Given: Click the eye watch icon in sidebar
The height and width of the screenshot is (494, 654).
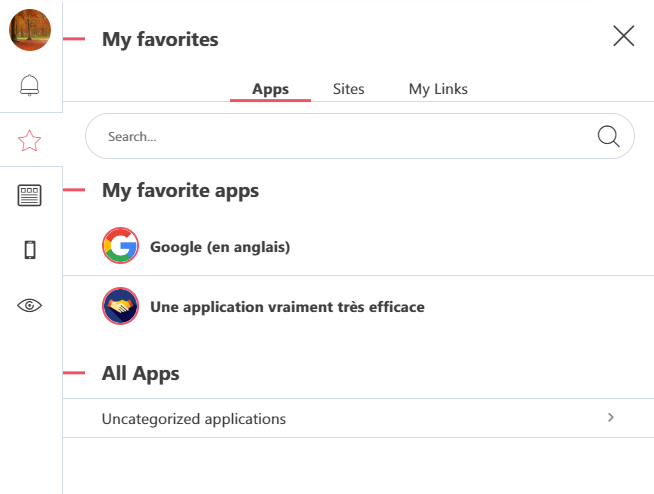Looking at the screenshot, I should (x=30, y=305).
